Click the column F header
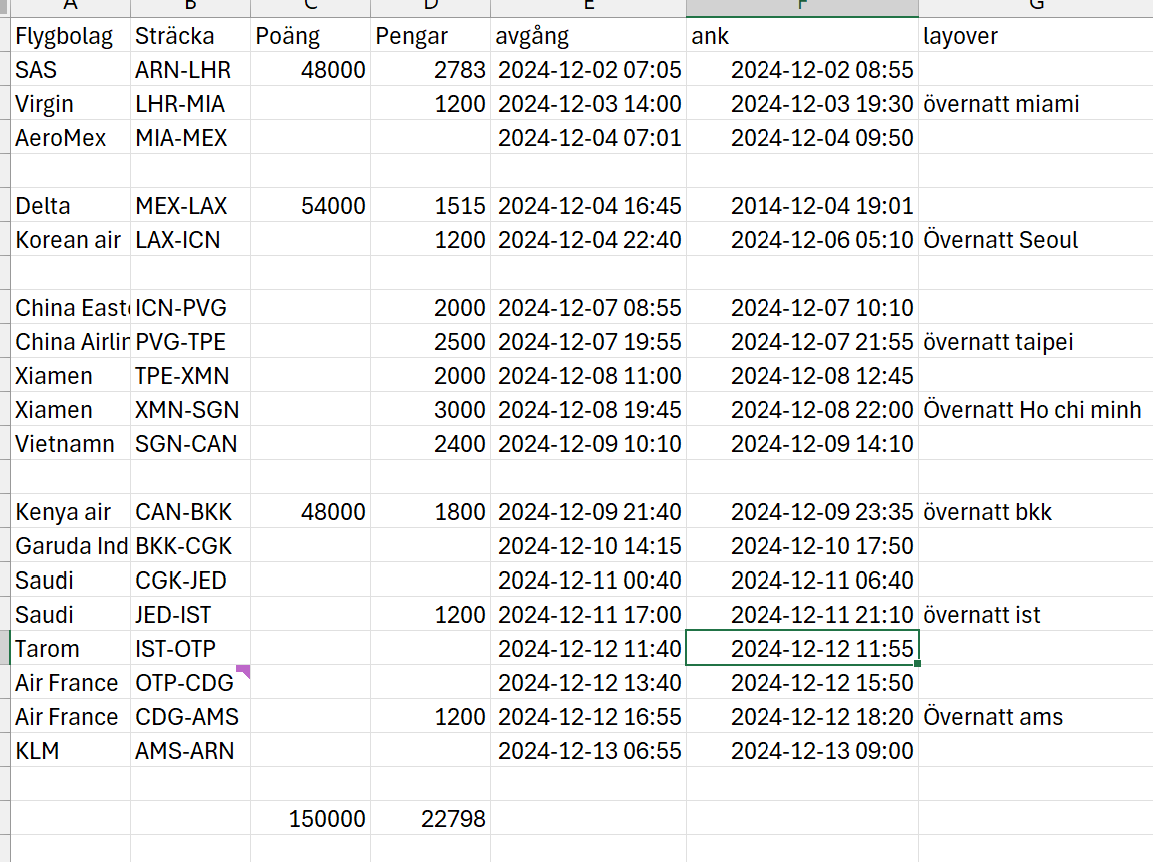This screenshot has width=1153, height=862. pyautogui.click(x=802, y=7)
